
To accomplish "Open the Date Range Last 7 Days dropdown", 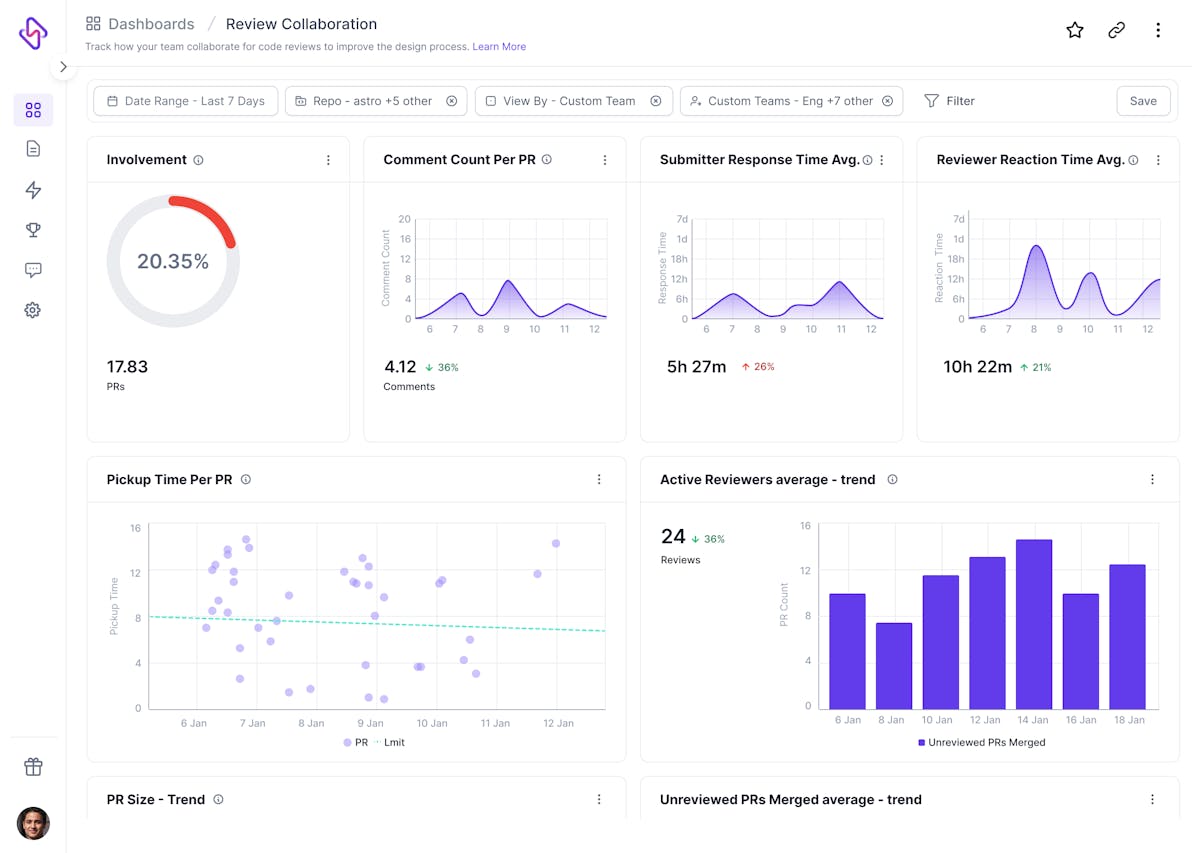I will (185, 100).
